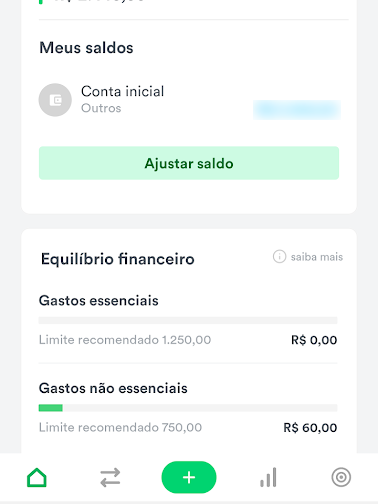Viewport: 378px width, 504px height.
Task: Click the Gastos não essenciais progress bar
Action: (188, 408)
